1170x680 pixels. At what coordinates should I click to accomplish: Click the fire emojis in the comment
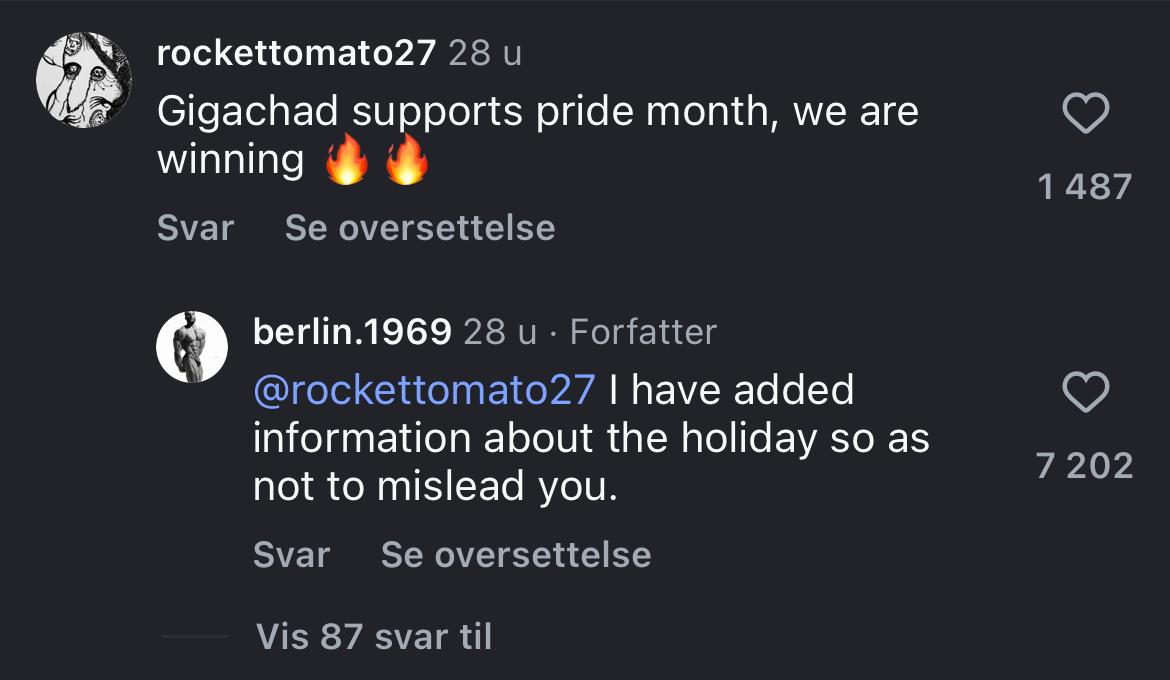tap(377, 162)
